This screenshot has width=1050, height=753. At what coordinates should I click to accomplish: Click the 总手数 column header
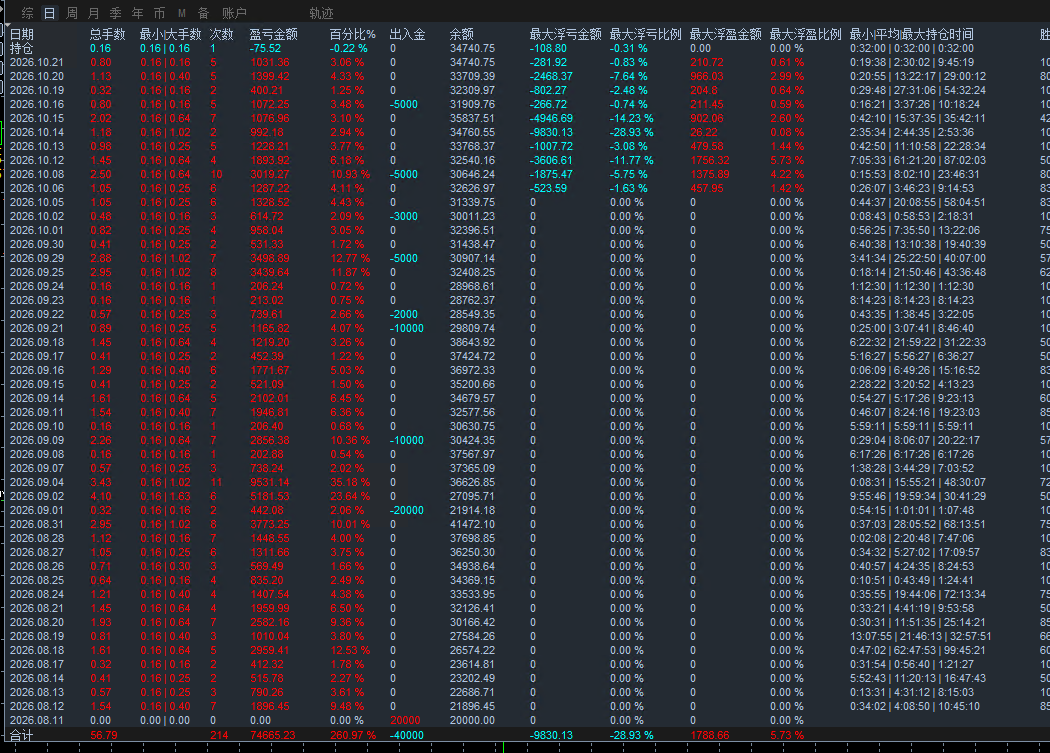click(x=108, y=34)
